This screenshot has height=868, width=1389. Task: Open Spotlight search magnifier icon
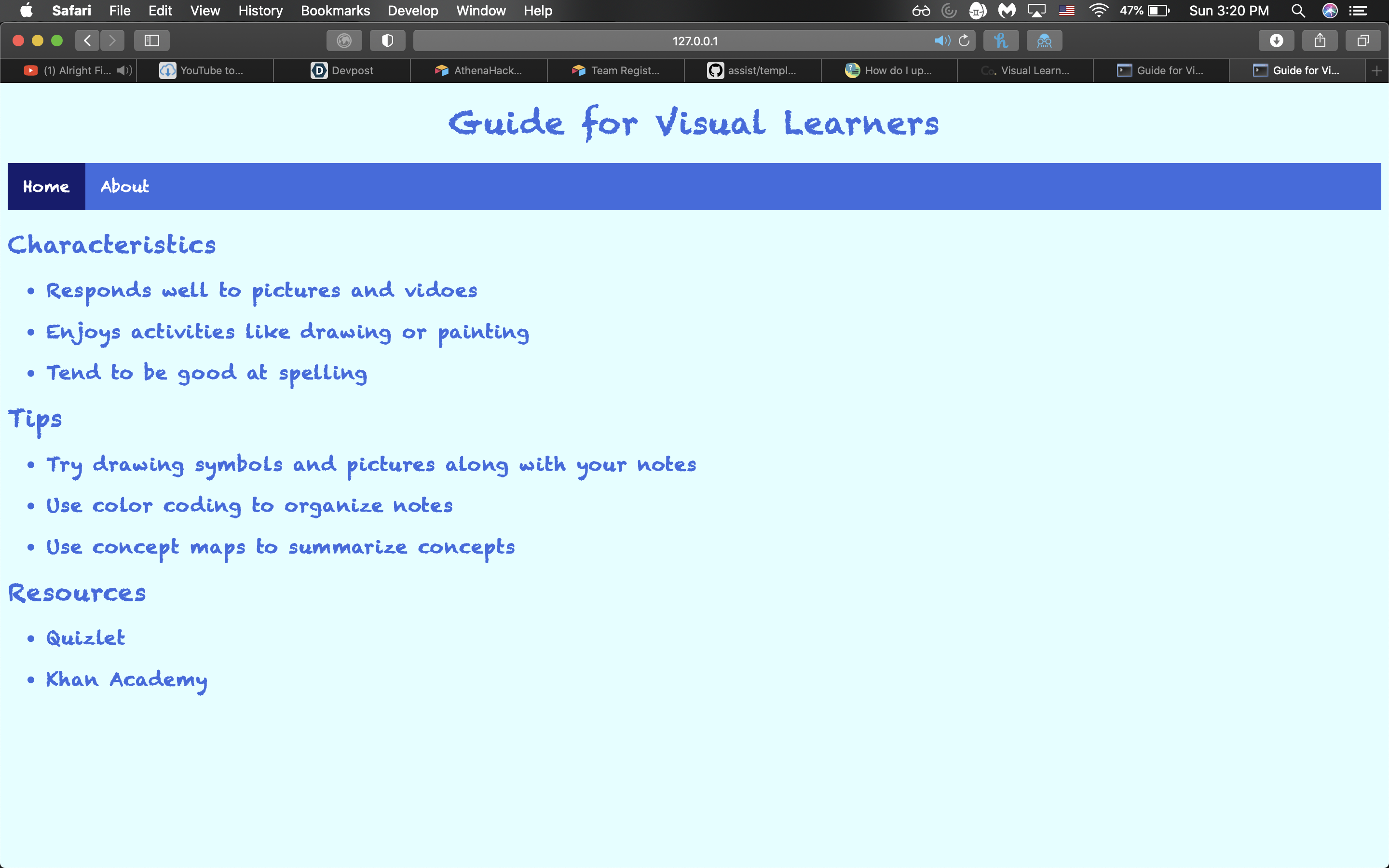(1298, 10)
